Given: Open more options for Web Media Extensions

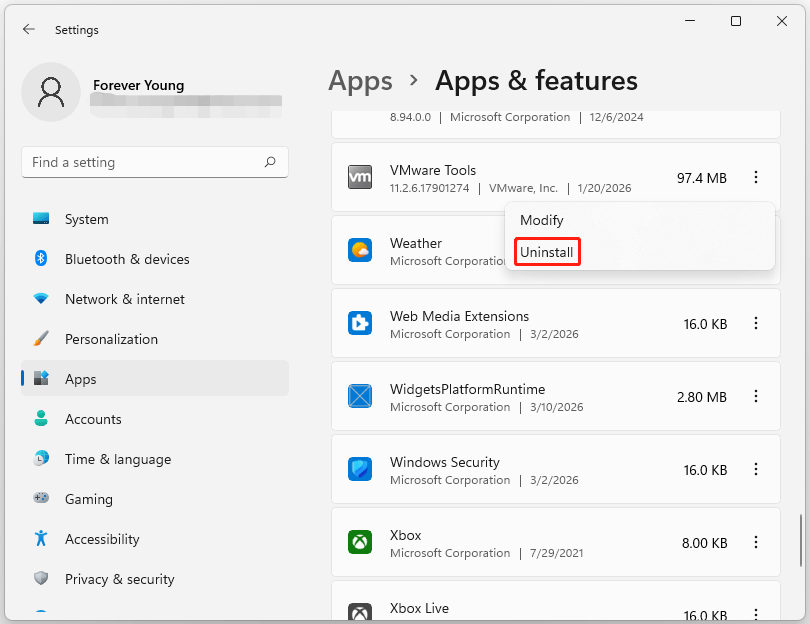Looking at the screenshot, I should pyautogui.click(x=757, y=323).
